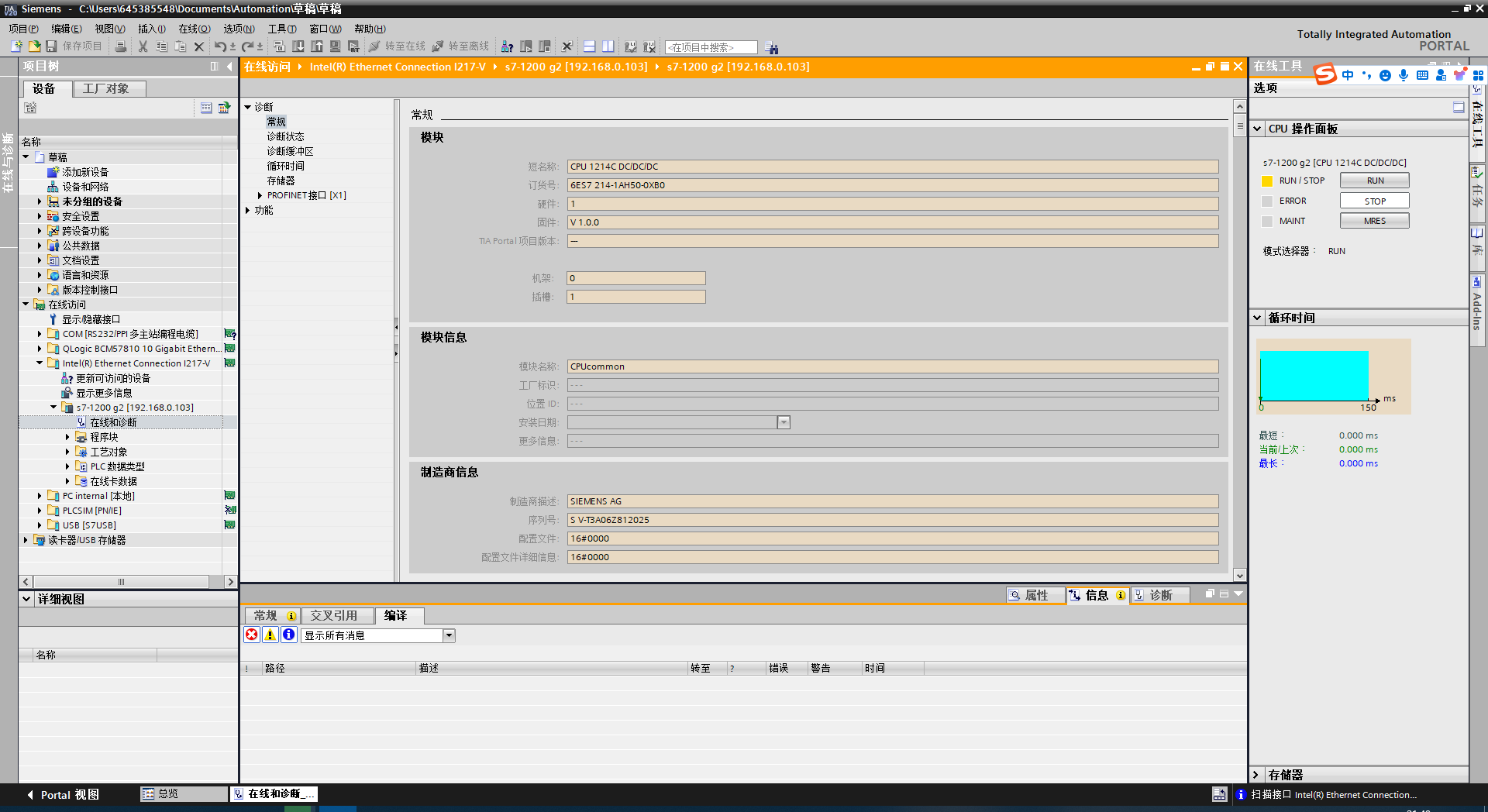Toggle the information messages filter button

pyautogui.click(x=289, y=635)
